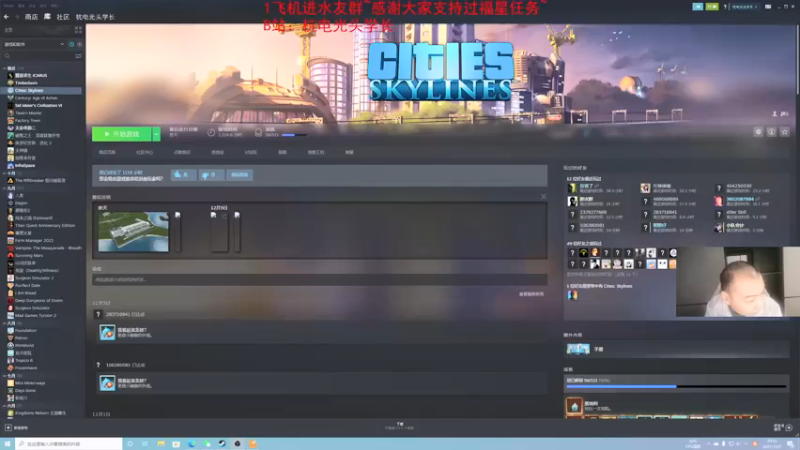Click the back navigation arrow

tap(6, 17)
